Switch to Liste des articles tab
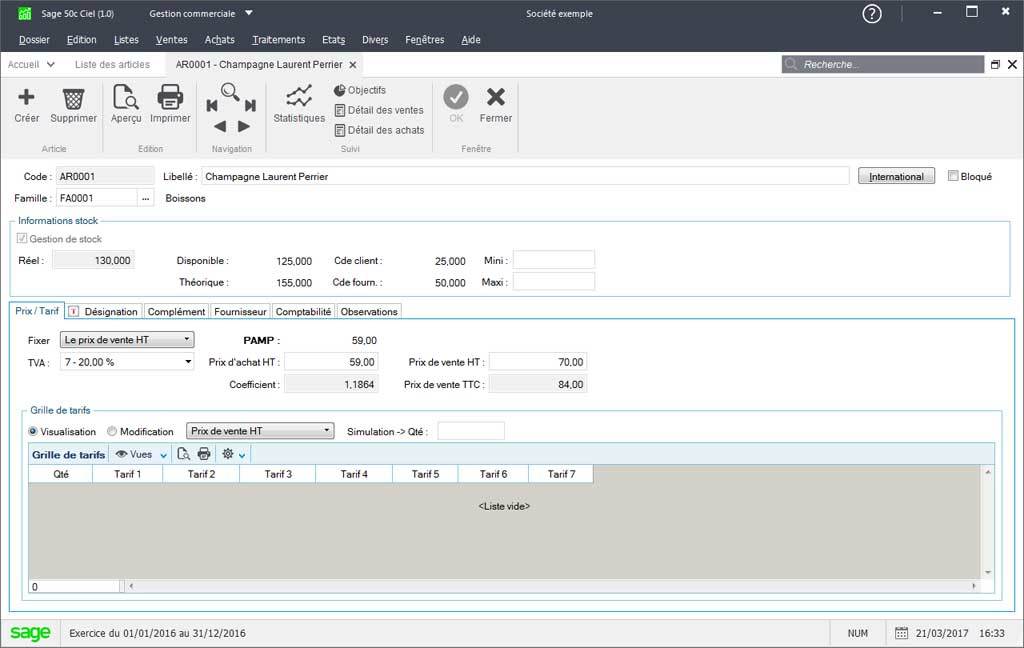1024x648 pixels. tap(112, 65)
